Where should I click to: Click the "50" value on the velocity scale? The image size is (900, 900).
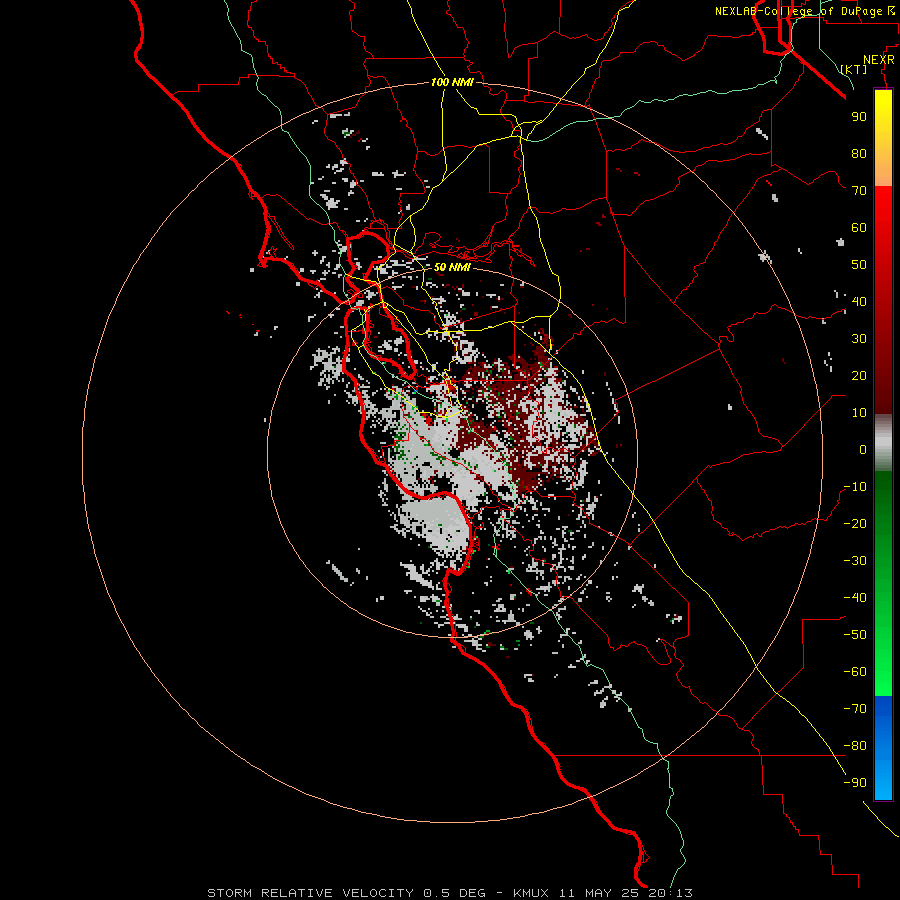coord(859,265)
